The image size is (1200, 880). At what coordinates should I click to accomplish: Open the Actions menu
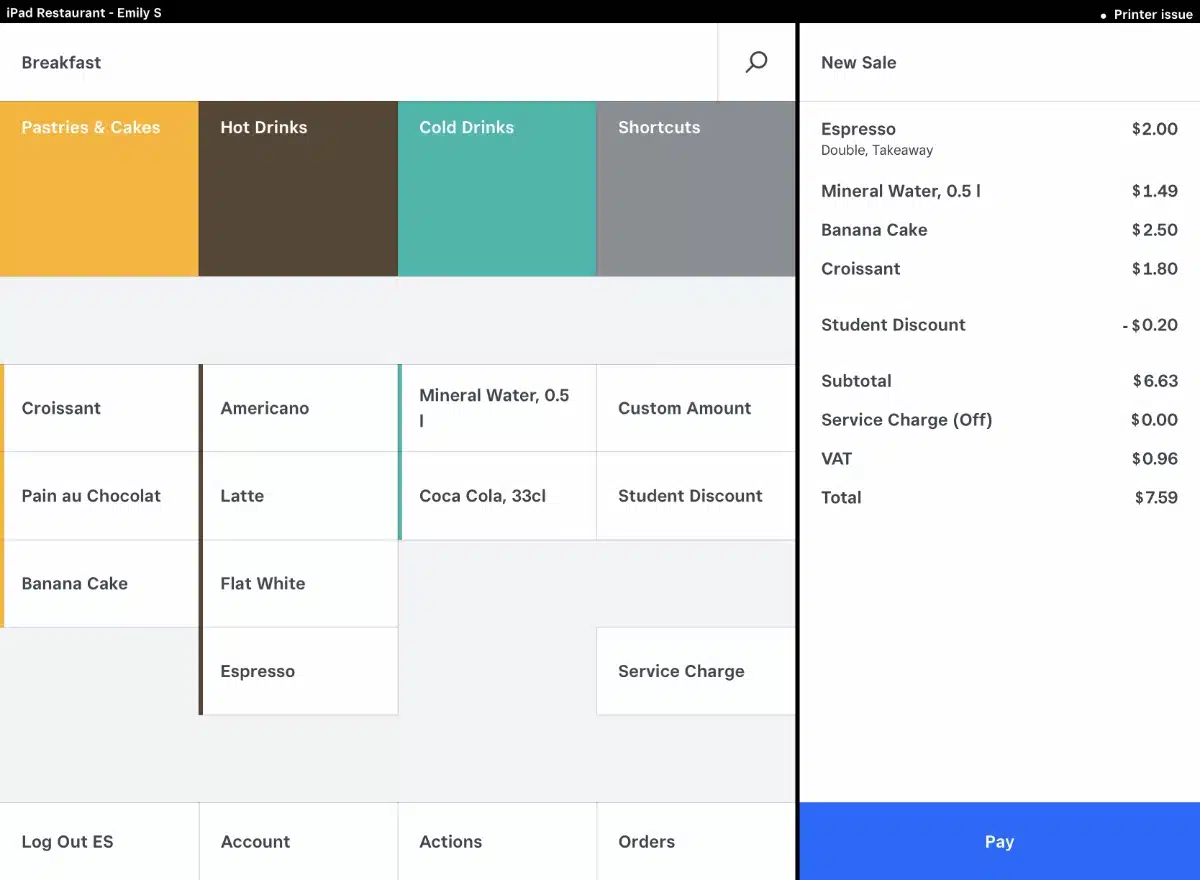pos(497,841)
